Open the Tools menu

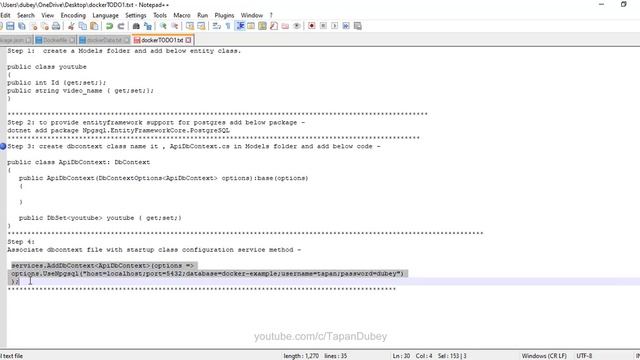tap(160, 15)
